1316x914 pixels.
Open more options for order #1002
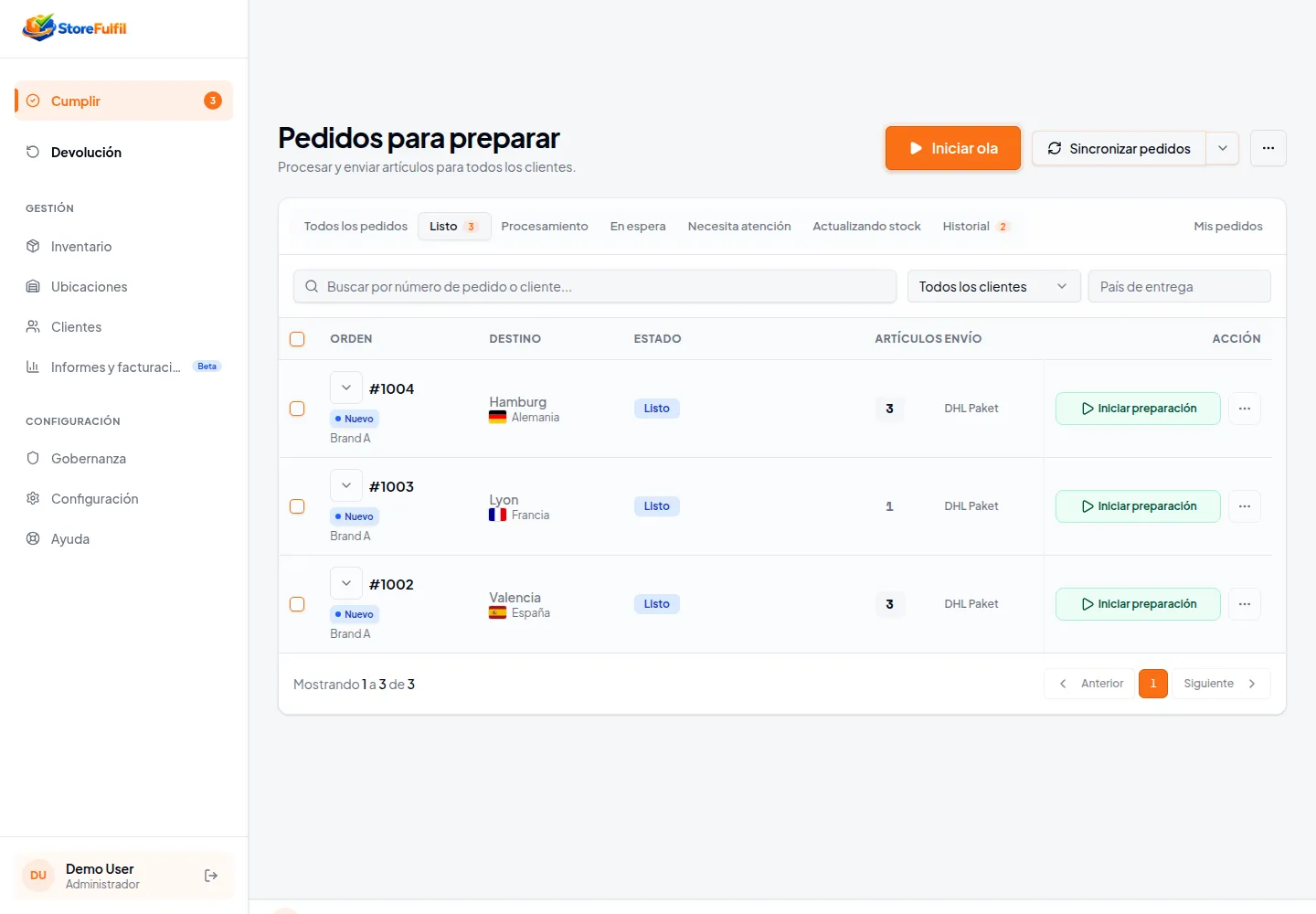tap(1245, 604)
